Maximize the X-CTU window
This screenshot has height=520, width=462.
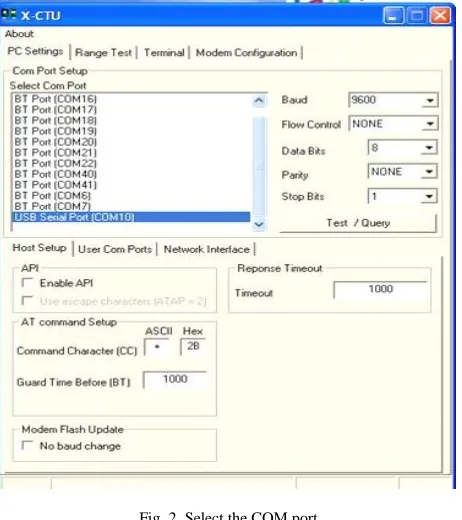pyautogui.click(x=417, y=15)
